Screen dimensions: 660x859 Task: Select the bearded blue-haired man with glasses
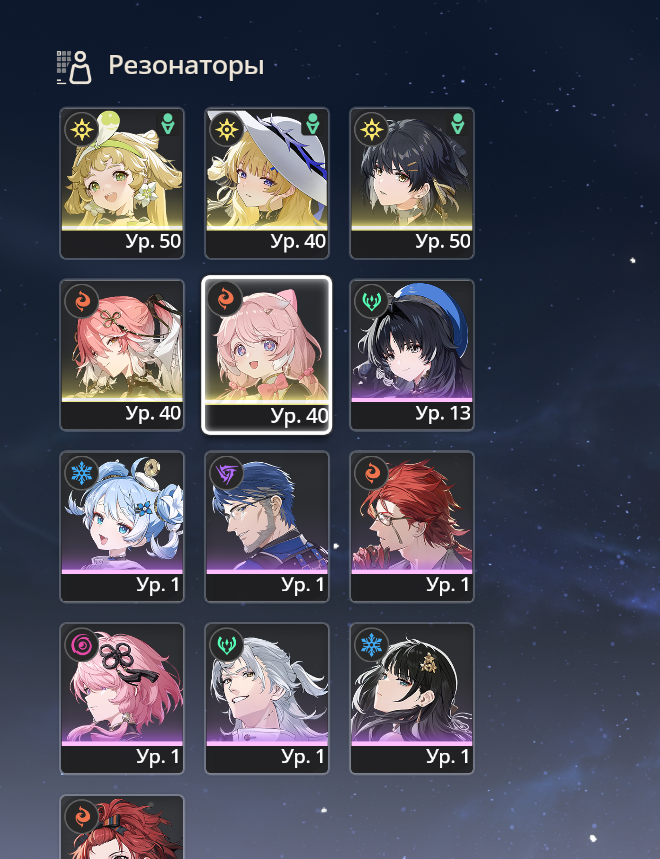(x=267, y=526)
